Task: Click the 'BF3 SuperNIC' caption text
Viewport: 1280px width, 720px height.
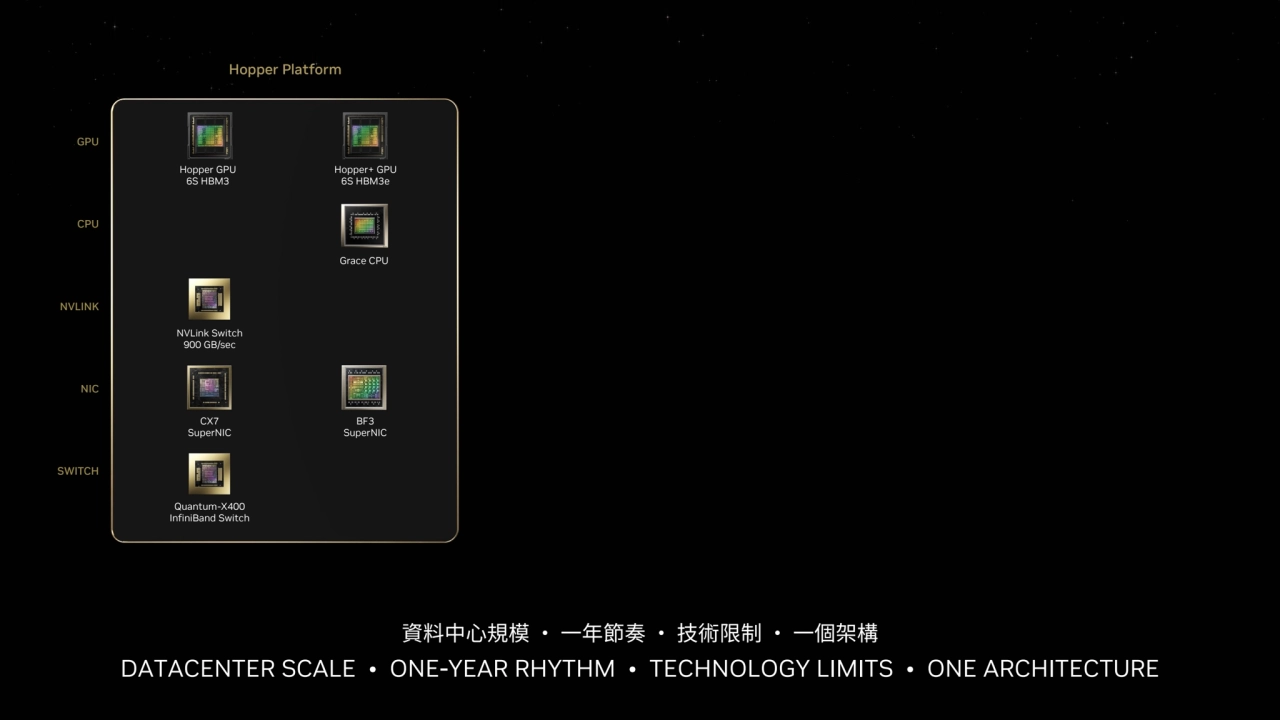Action: tap(365, 427)
